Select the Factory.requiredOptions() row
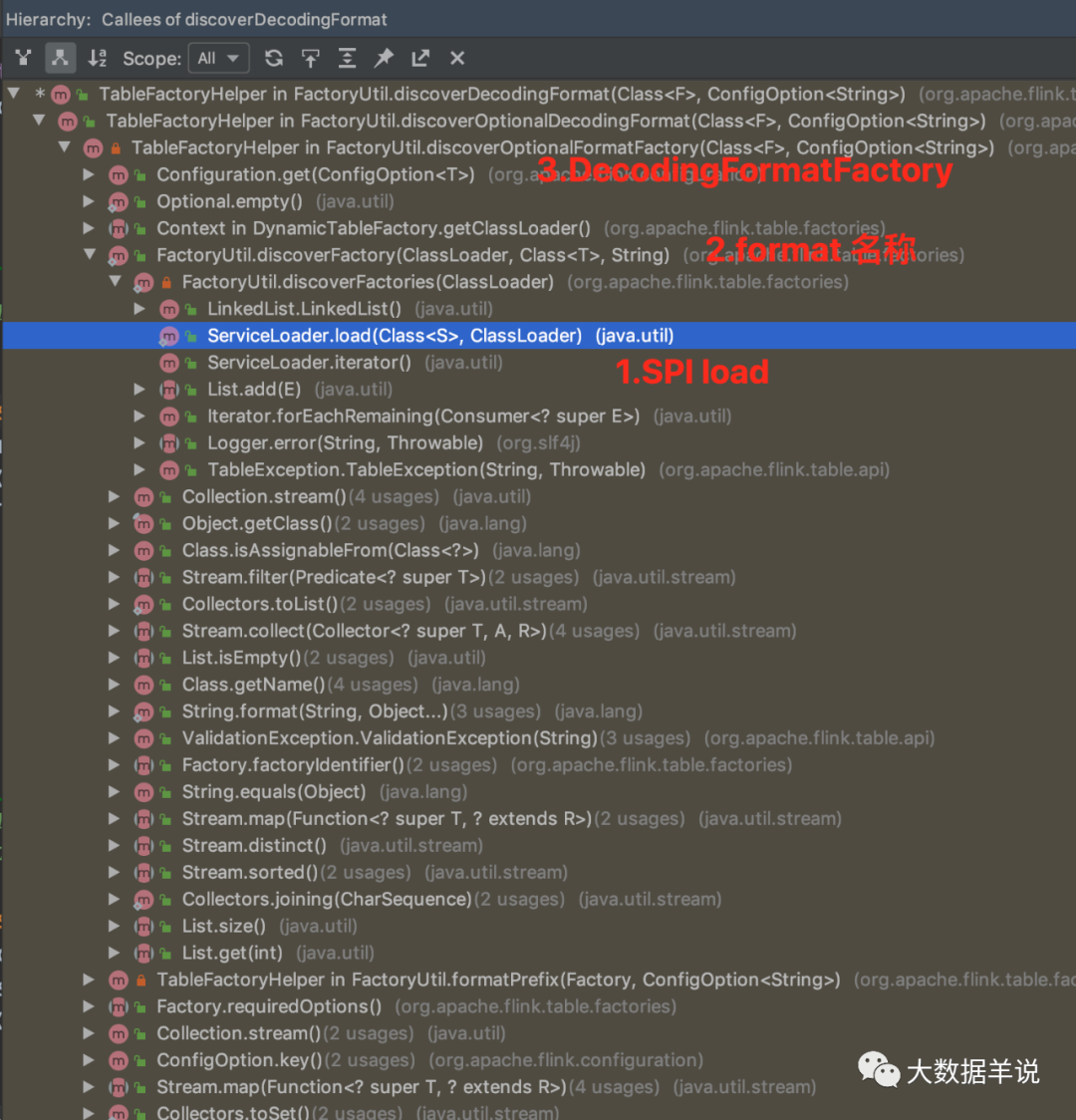Screen dimensions: 1076x1120 pos(539,1006)
